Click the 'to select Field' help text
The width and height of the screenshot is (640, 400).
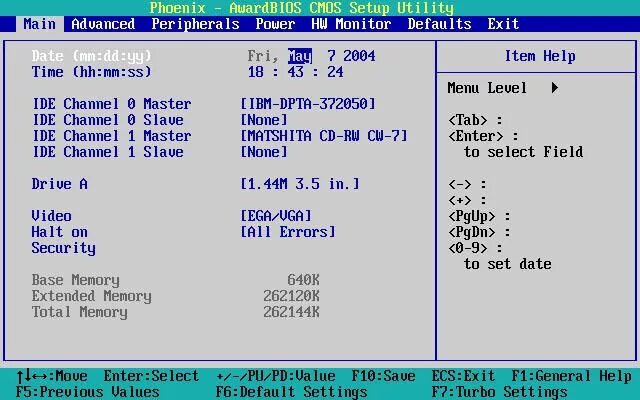(x=523, y=152)
